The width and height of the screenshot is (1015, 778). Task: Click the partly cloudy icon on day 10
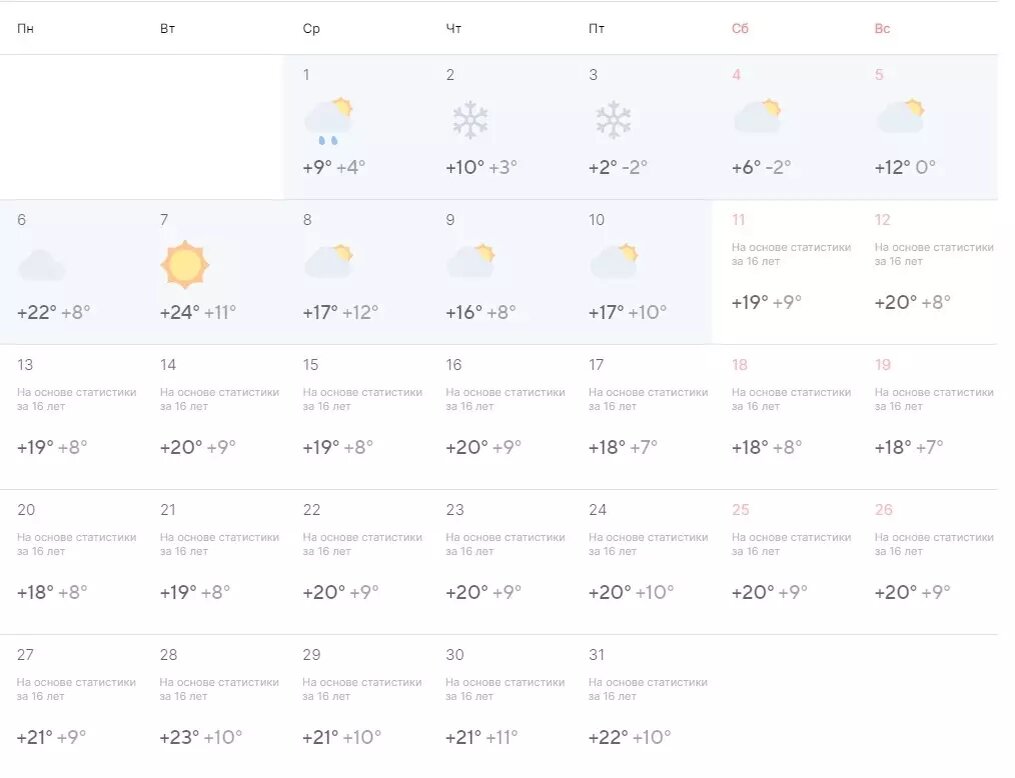pos(614,261)
